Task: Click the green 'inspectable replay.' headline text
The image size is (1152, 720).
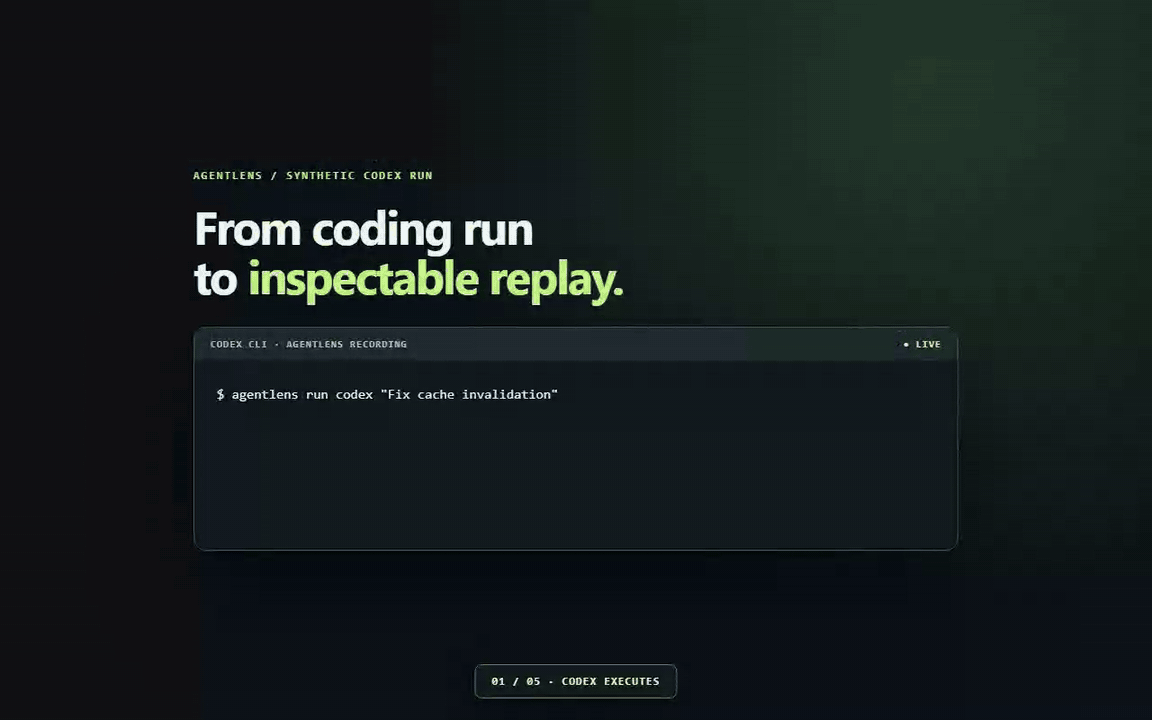Action: click(x=436, y=280)
